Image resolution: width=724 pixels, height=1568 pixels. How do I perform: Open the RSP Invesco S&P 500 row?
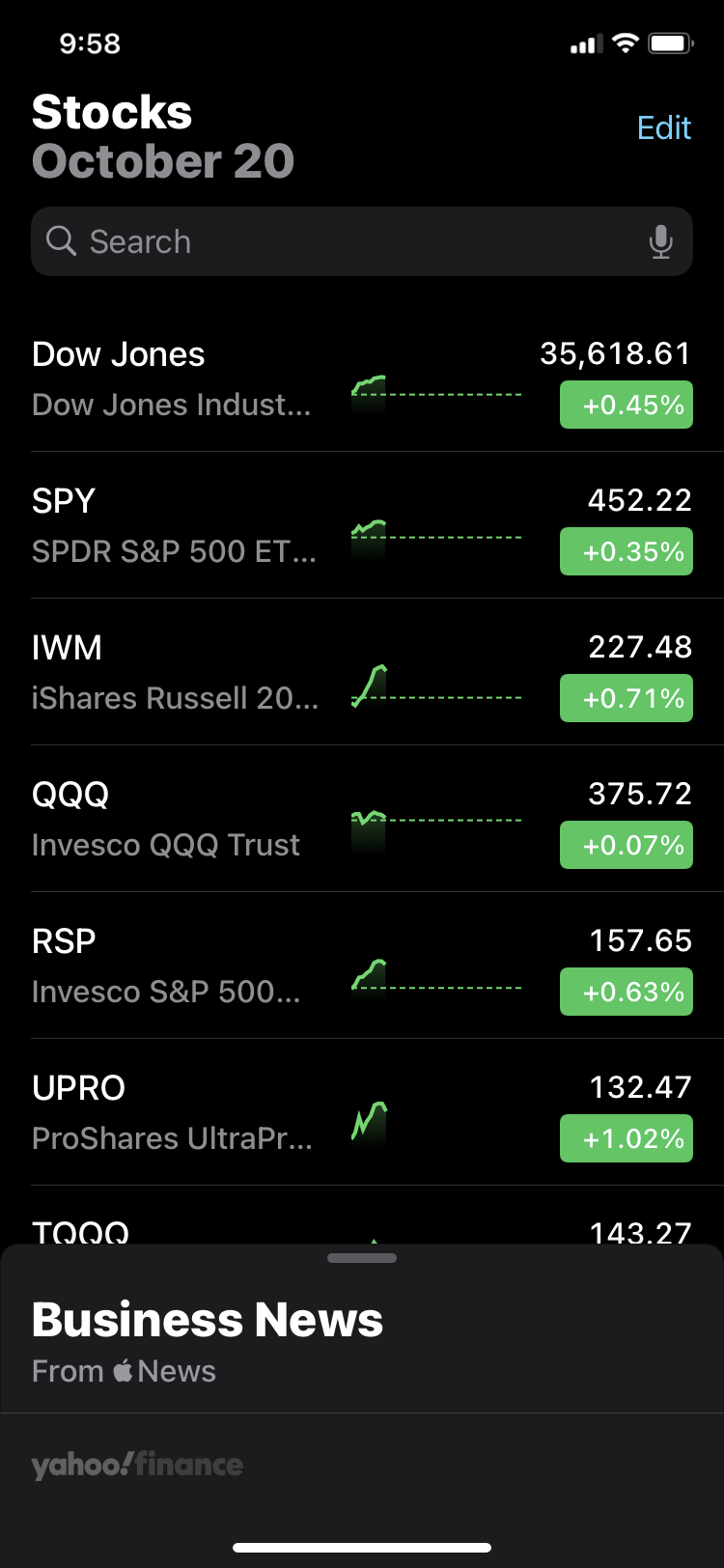362,966
